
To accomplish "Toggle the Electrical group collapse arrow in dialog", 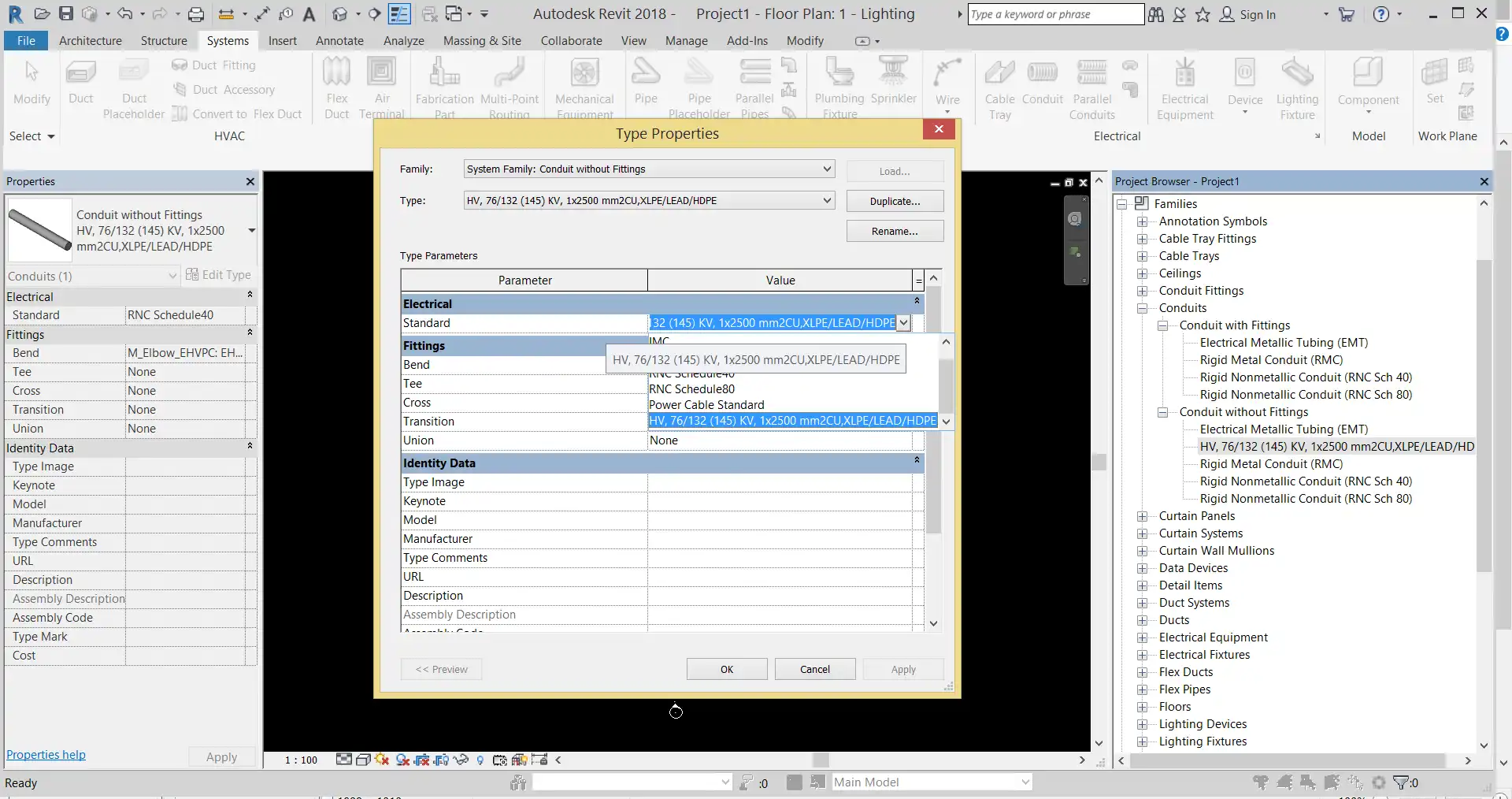I will [917, 302].
